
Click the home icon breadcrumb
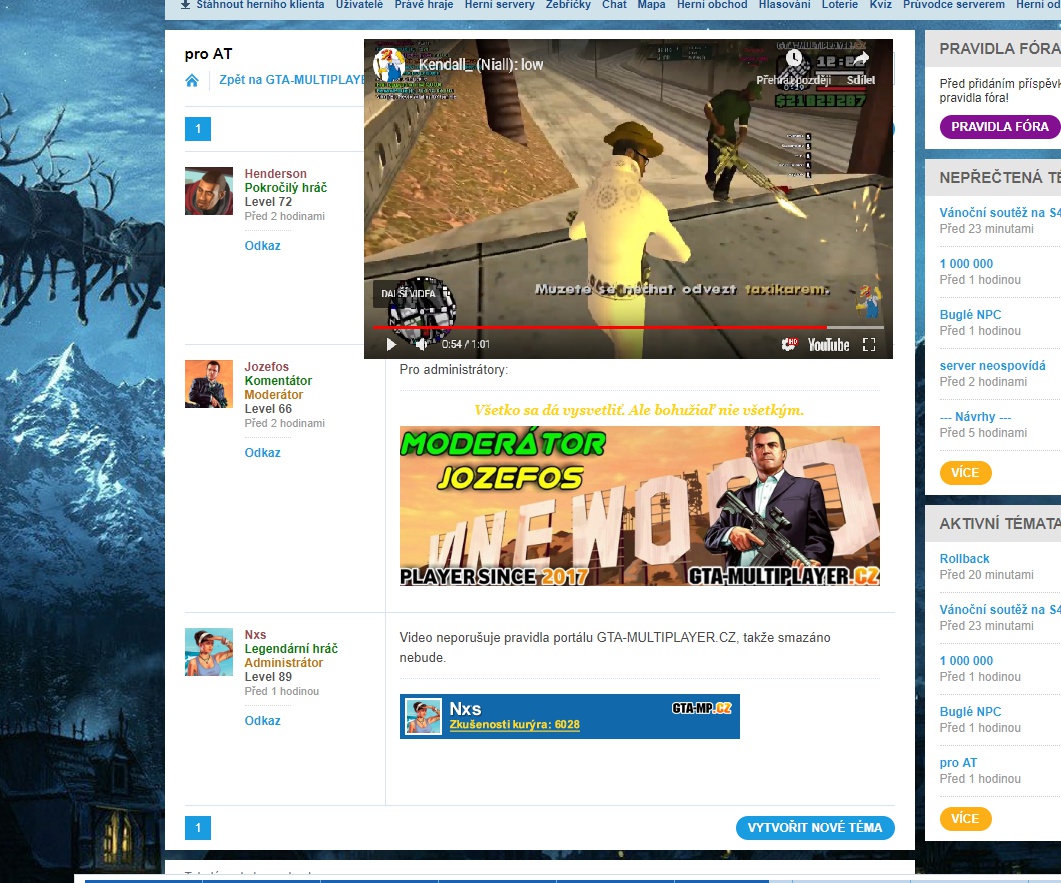click(x=192, y=81)
